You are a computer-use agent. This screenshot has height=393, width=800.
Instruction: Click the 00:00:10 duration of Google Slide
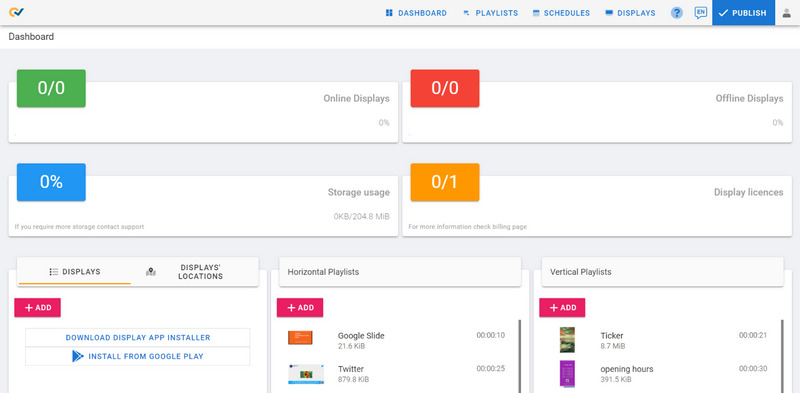click(x=491, y=335)
